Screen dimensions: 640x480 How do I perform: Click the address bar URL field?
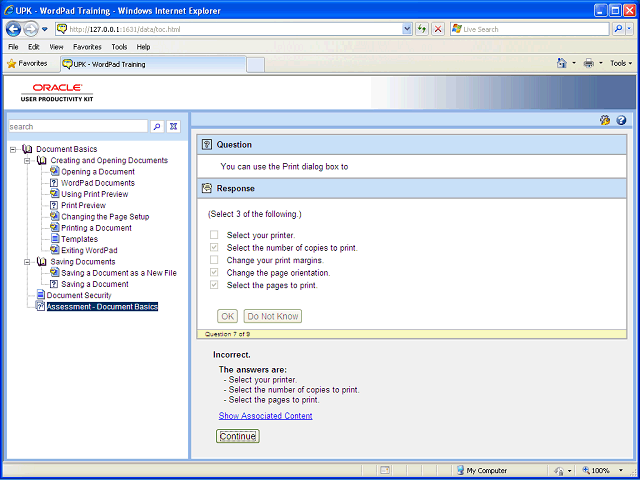235,29
